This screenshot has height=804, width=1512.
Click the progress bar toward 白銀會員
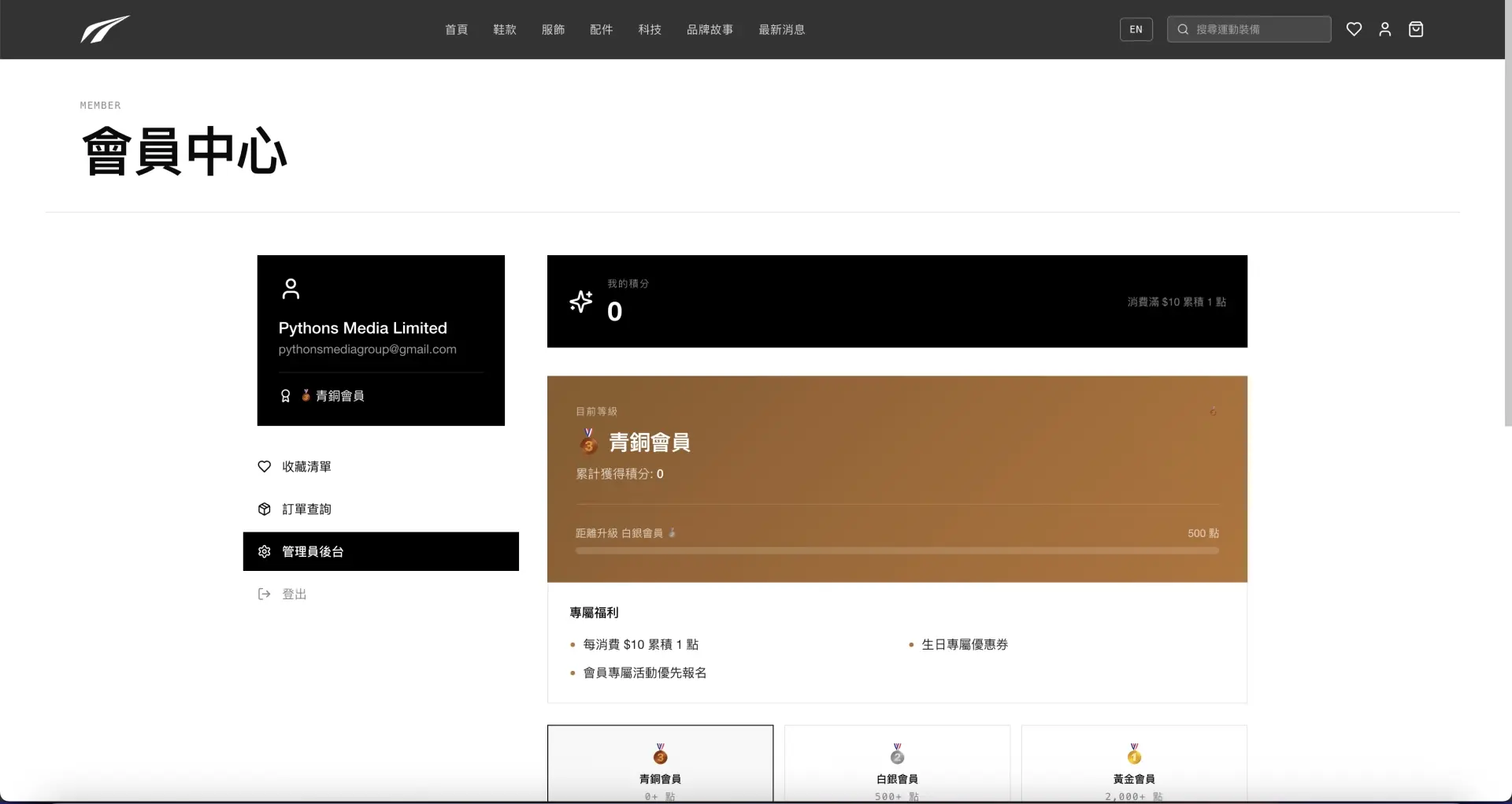(x=897, y=550)
